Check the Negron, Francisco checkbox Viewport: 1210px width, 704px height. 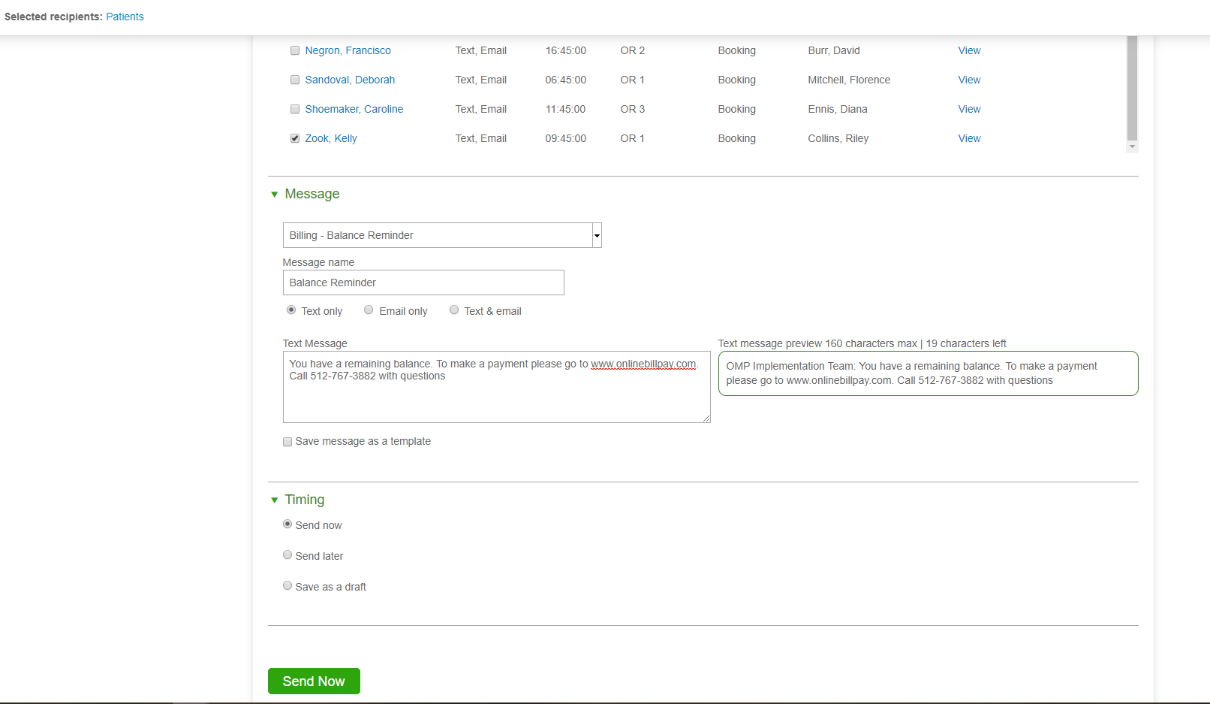click(295, 51)
